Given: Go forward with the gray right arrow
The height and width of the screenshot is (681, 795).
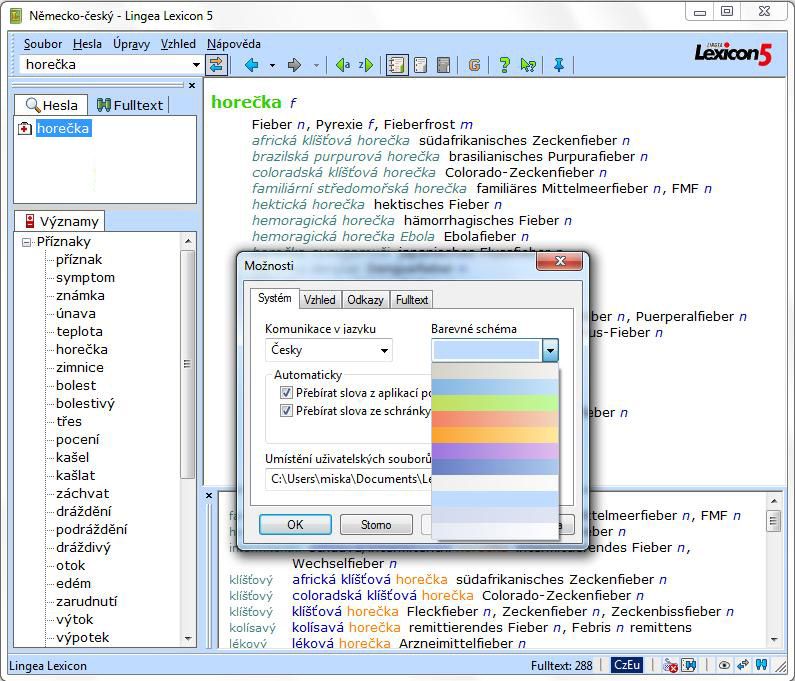Looking at the screenshot, I should click(294, 65).
